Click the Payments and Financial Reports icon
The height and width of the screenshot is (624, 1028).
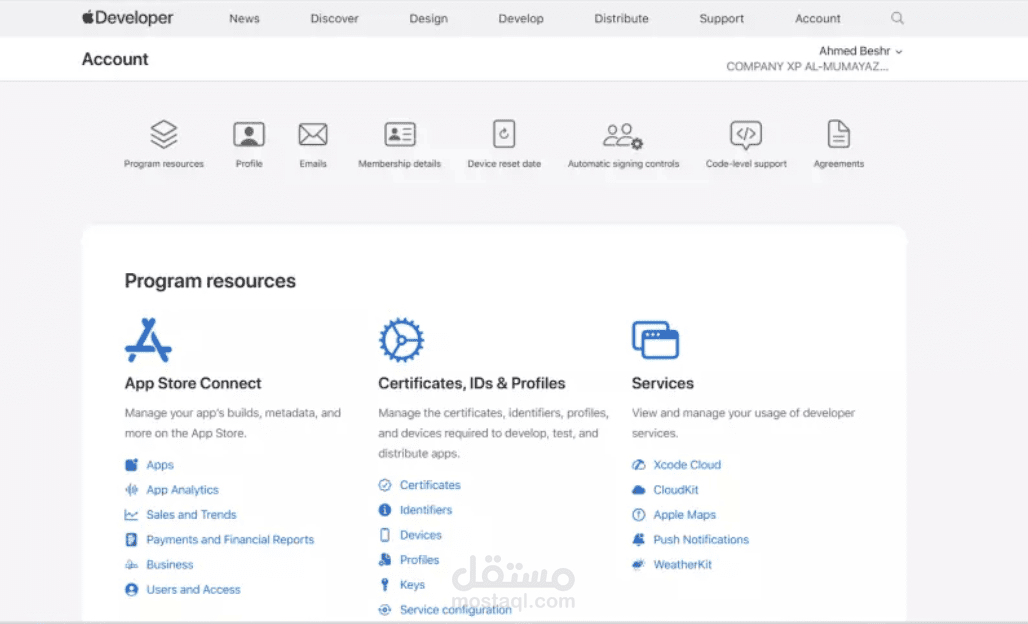(x=132, y=539)
